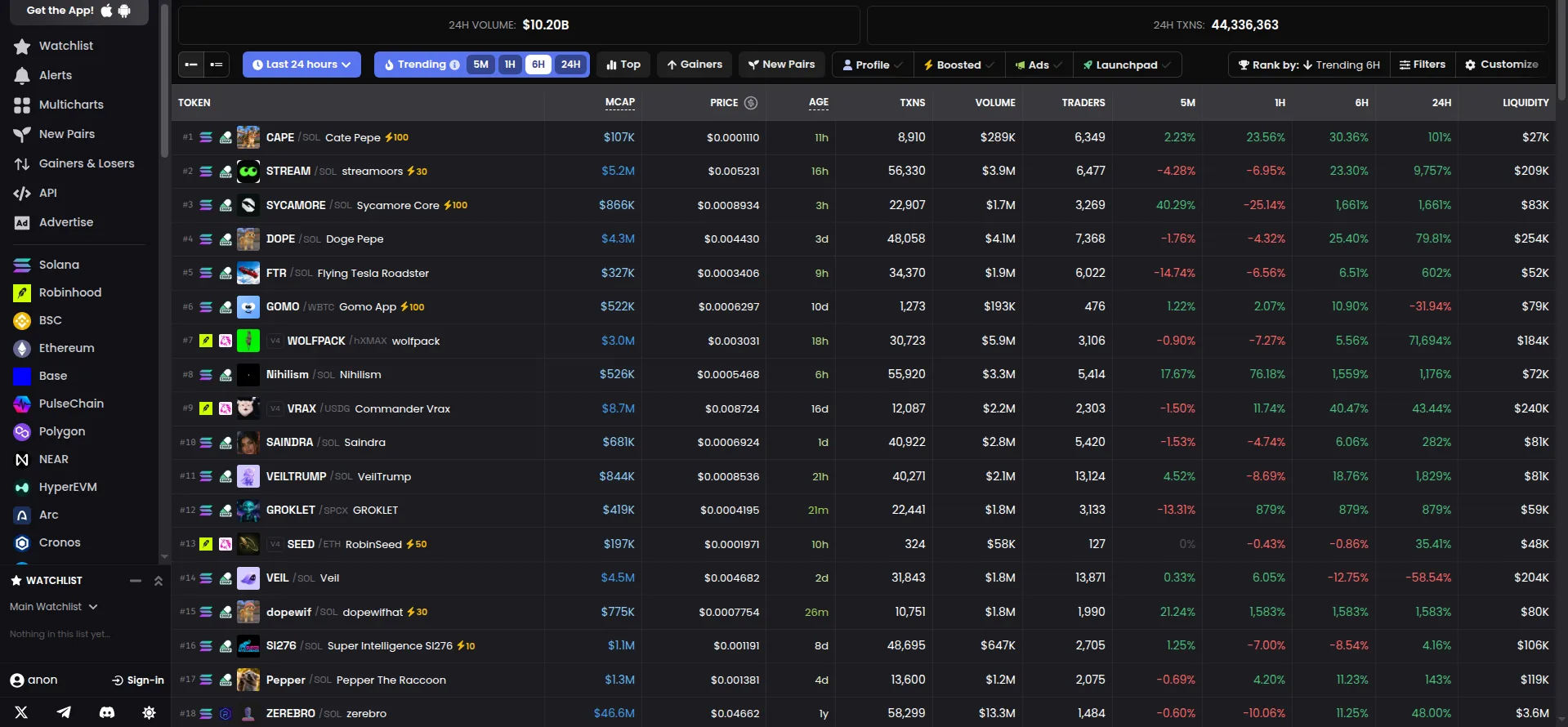Switch to the first row density layout button
The image size is (1568, 727).
(191, 65)
